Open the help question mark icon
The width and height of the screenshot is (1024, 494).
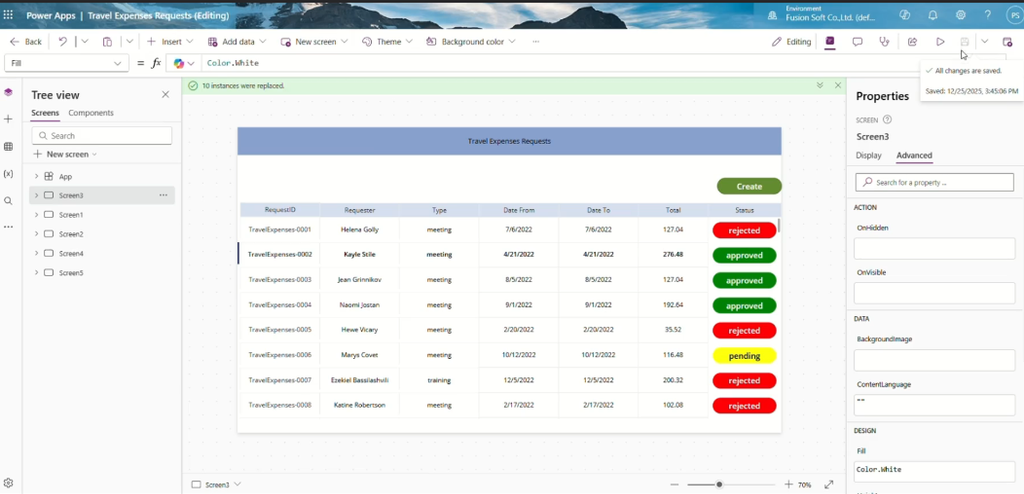pyautogui.click(x=987, y=15)
